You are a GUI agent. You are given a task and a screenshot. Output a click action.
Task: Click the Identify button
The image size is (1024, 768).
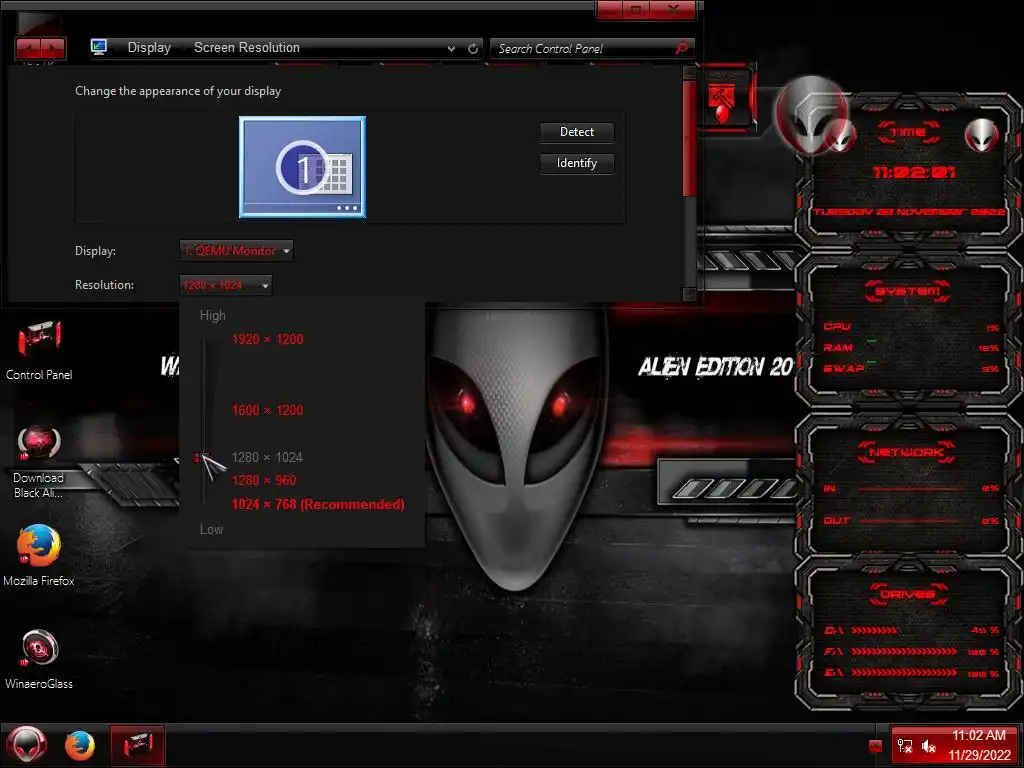[577, 163]
